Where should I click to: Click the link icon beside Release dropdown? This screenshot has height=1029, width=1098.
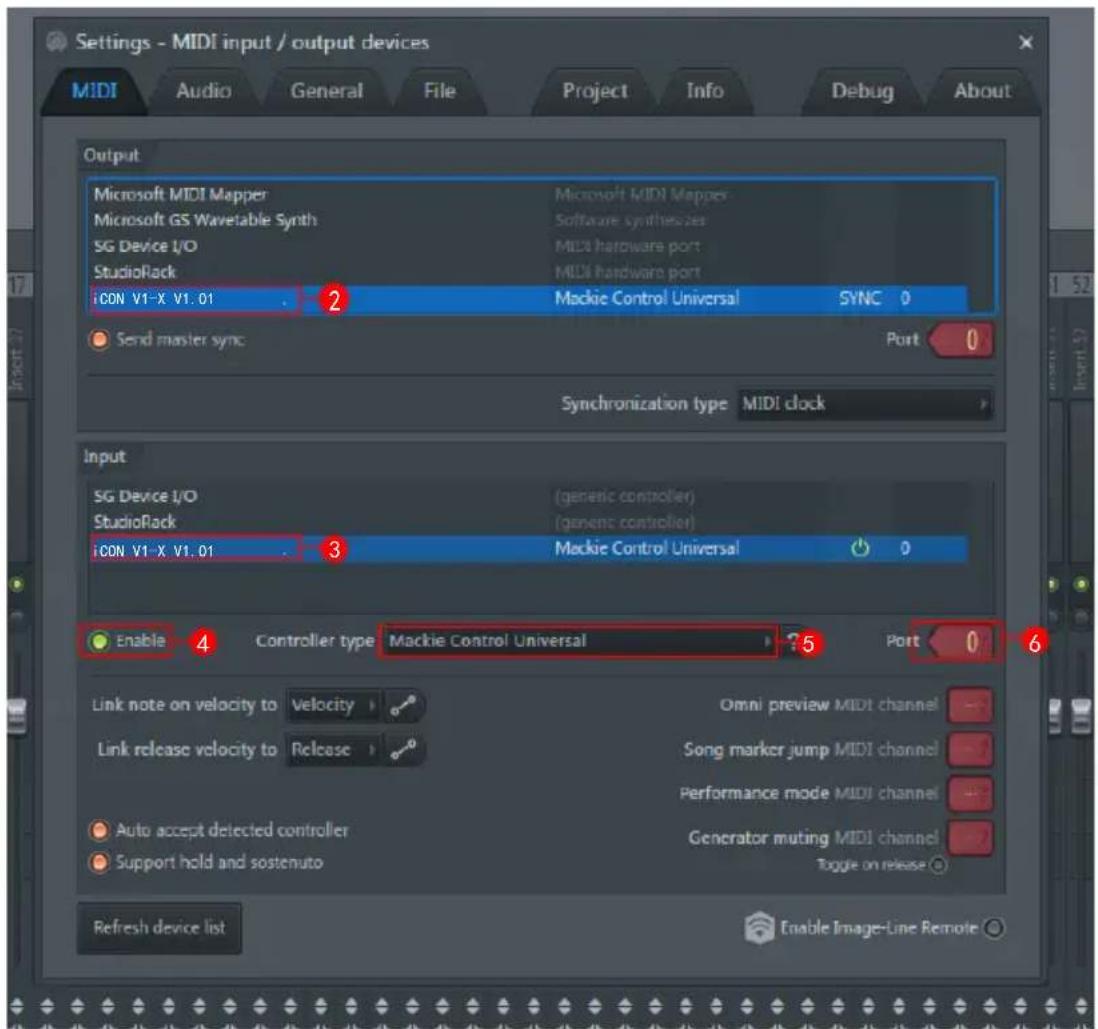[x=403, y=750]
